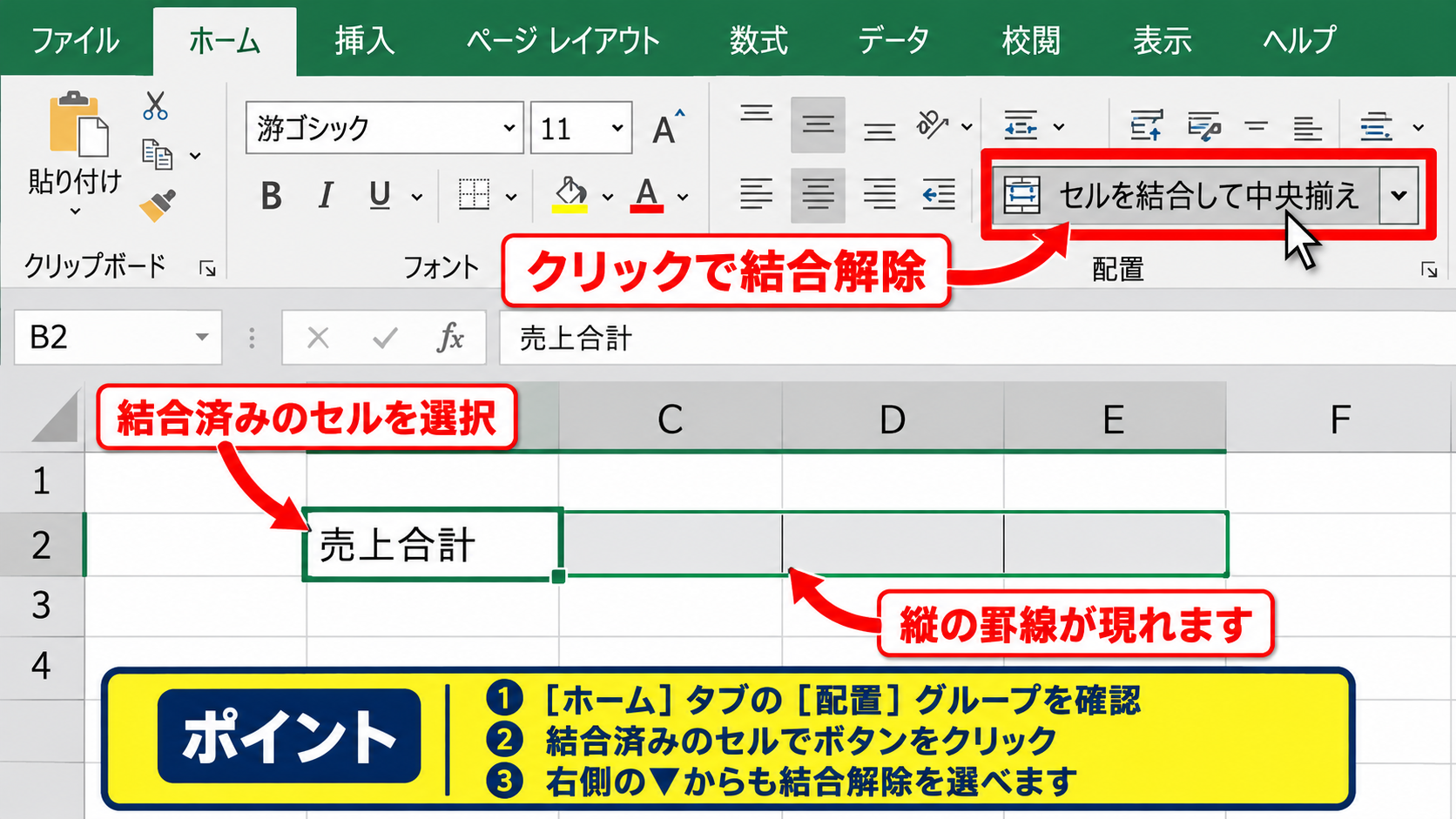1456x819 pixels.
Task: Open the paste options arrow under 貼り付け
Action: tap(75, 211)
